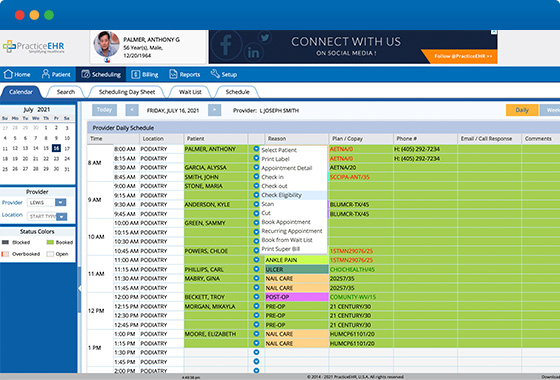Viewport: 560px width, 380px height.
Task: Open the Setup wrench icon
Action: point(215,74)
